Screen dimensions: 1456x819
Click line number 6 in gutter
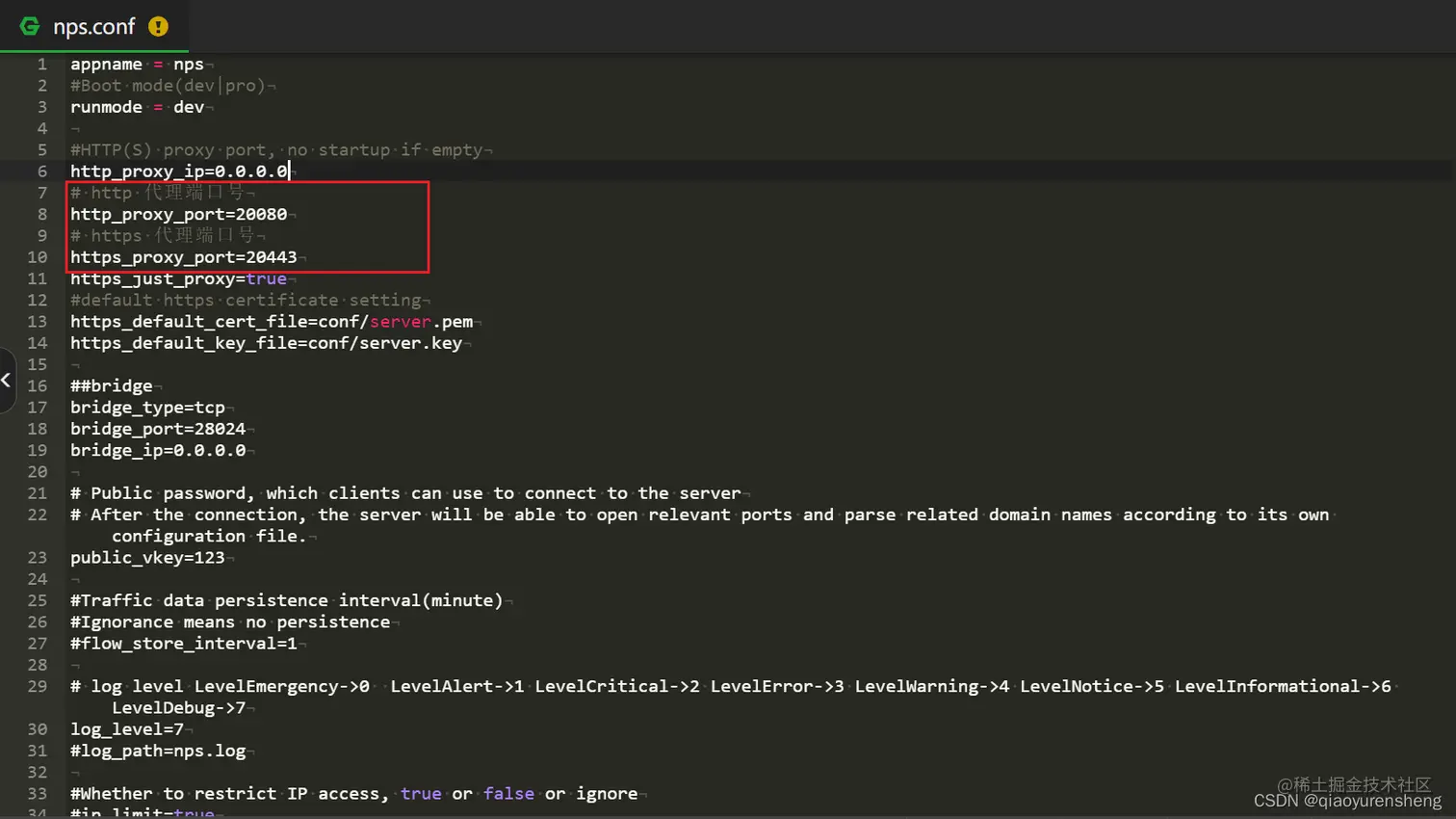point(42,172)
